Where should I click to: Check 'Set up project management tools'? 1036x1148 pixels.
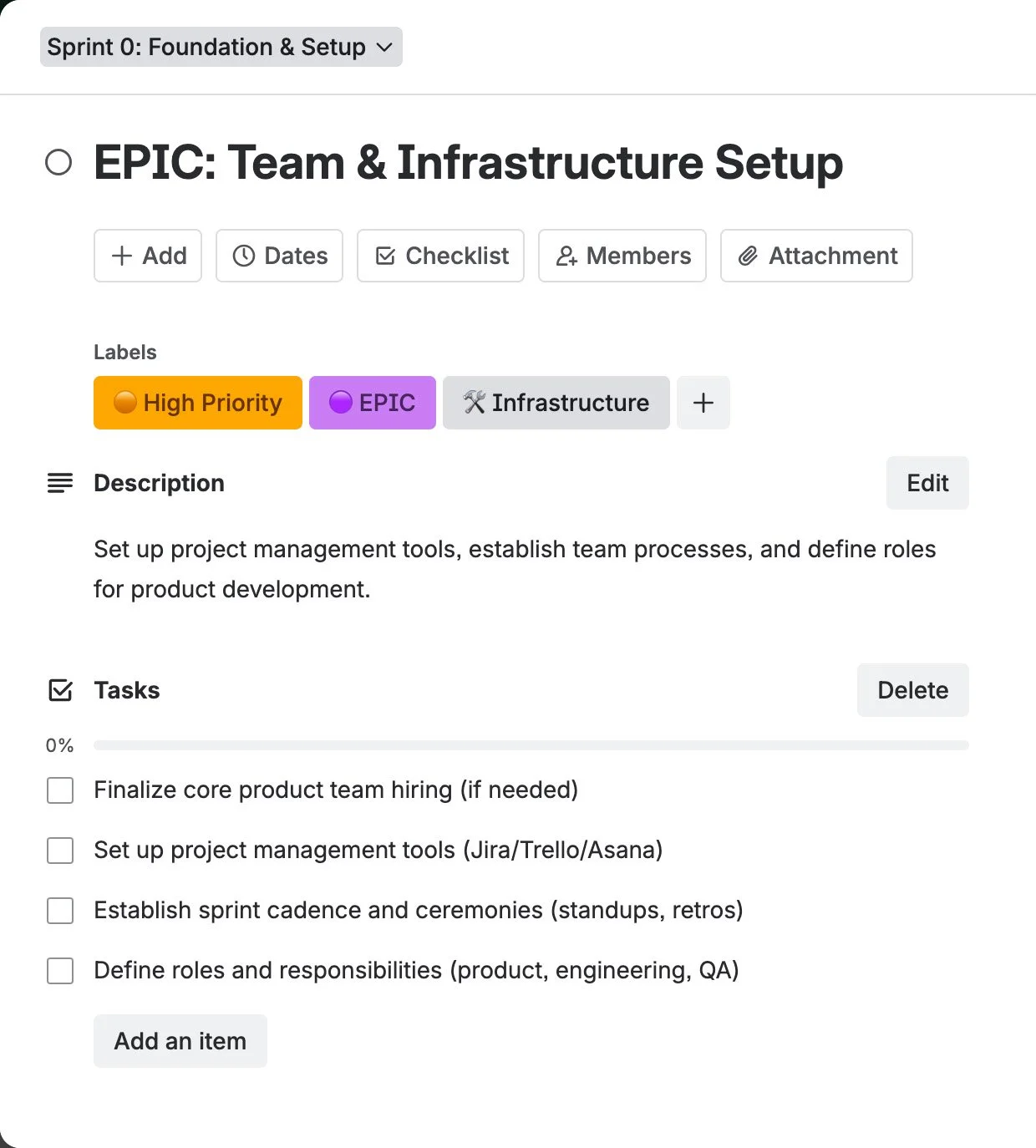pos(60,851)
